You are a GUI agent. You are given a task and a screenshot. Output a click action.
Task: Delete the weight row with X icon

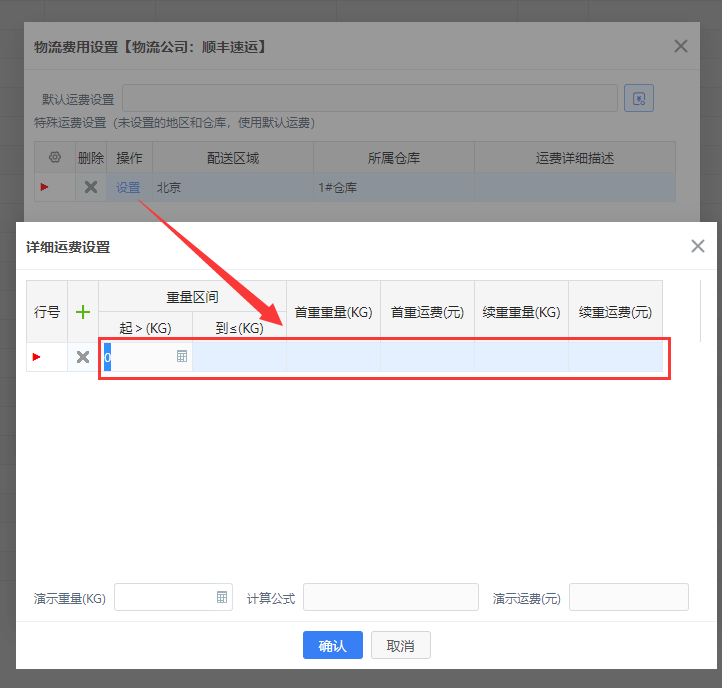pos(83,357)
